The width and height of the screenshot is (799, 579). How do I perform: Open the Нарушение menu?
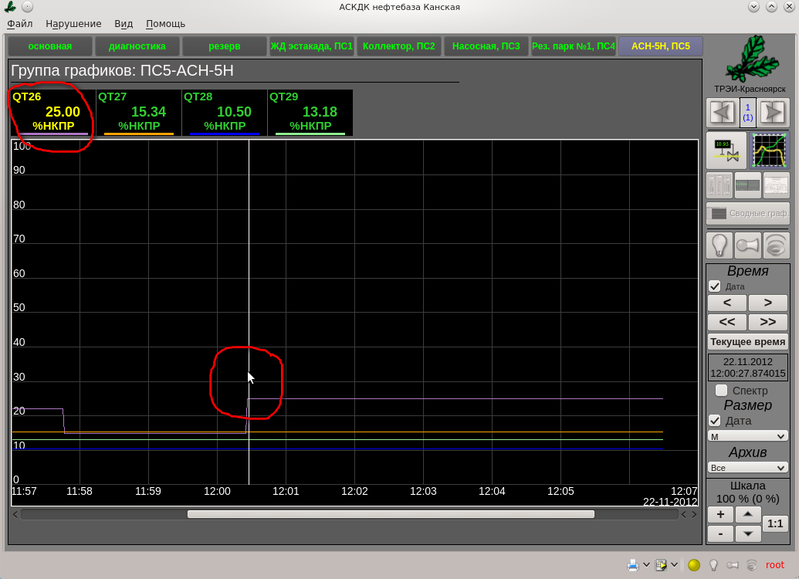click(x=73, y=23)
